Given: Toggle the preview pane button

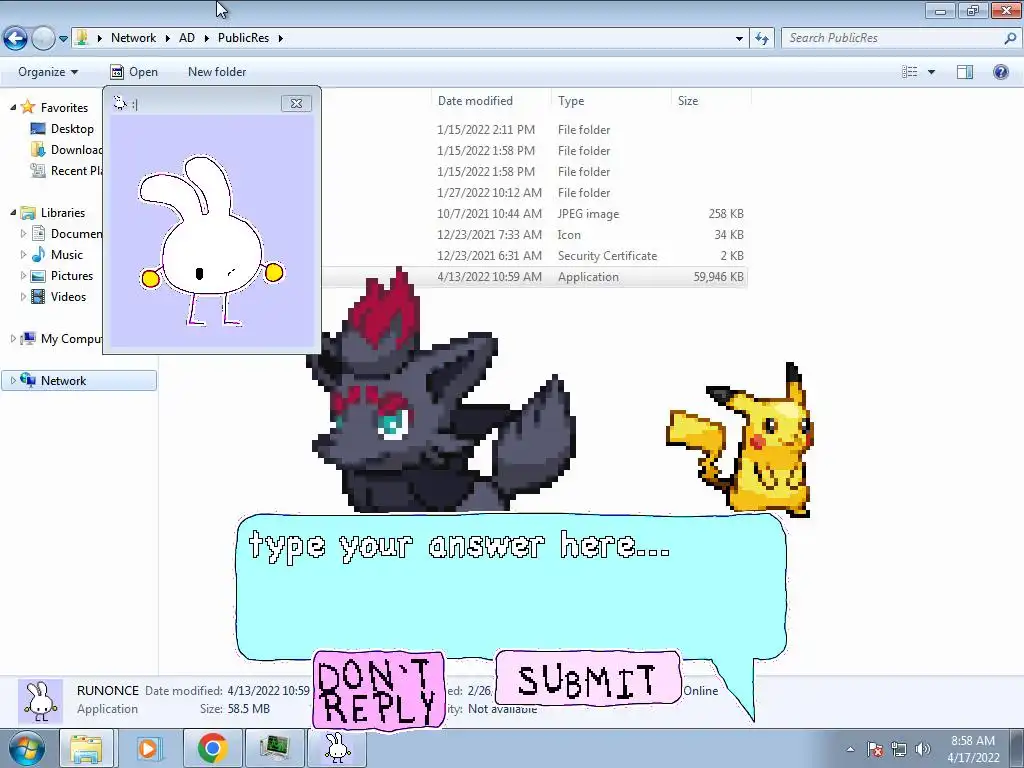Looking at the screenshot, I should click(x=965, y=72).
